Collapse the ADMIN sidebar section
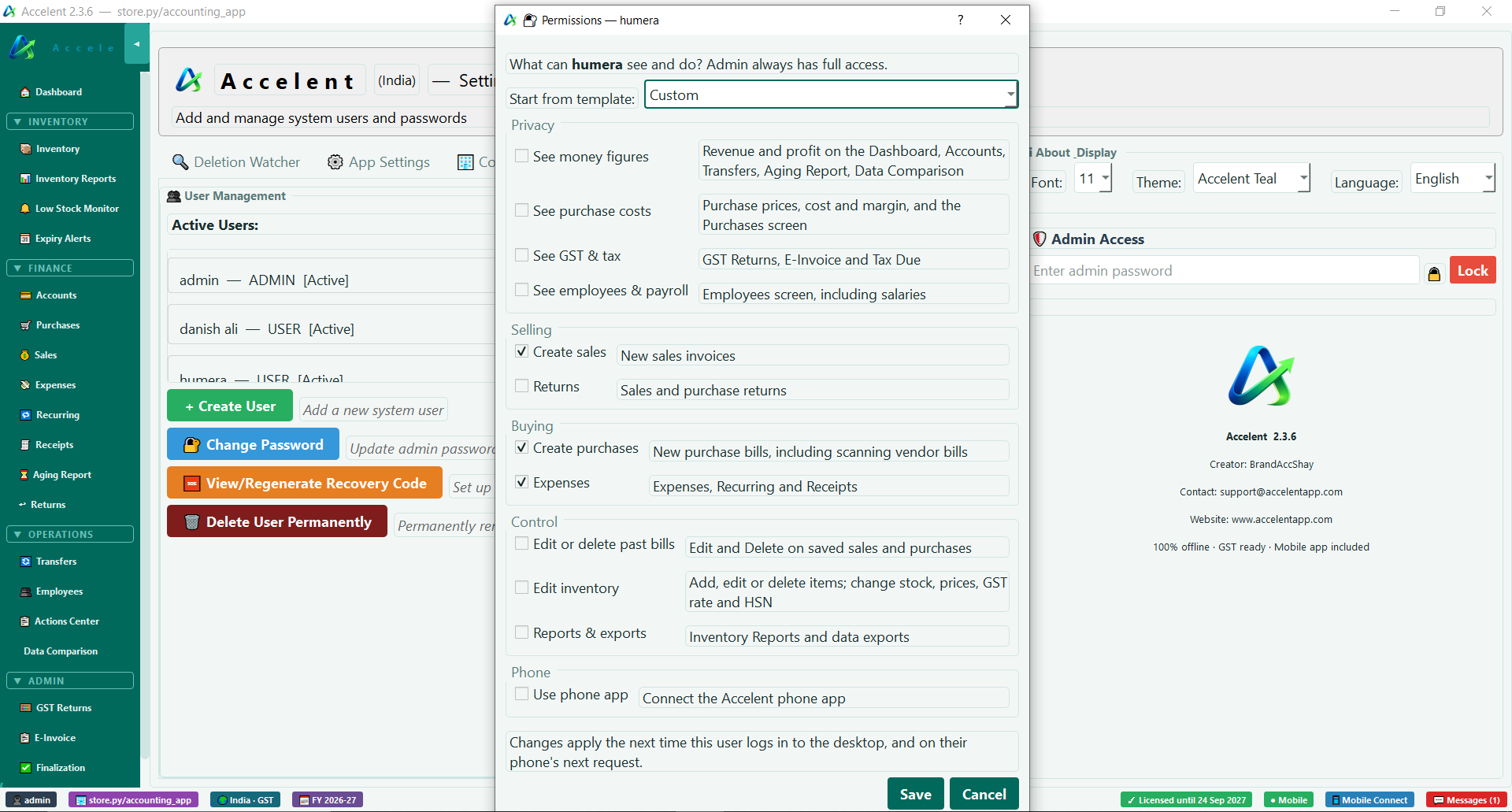1512x812 pixels. (x=70, y=680)
